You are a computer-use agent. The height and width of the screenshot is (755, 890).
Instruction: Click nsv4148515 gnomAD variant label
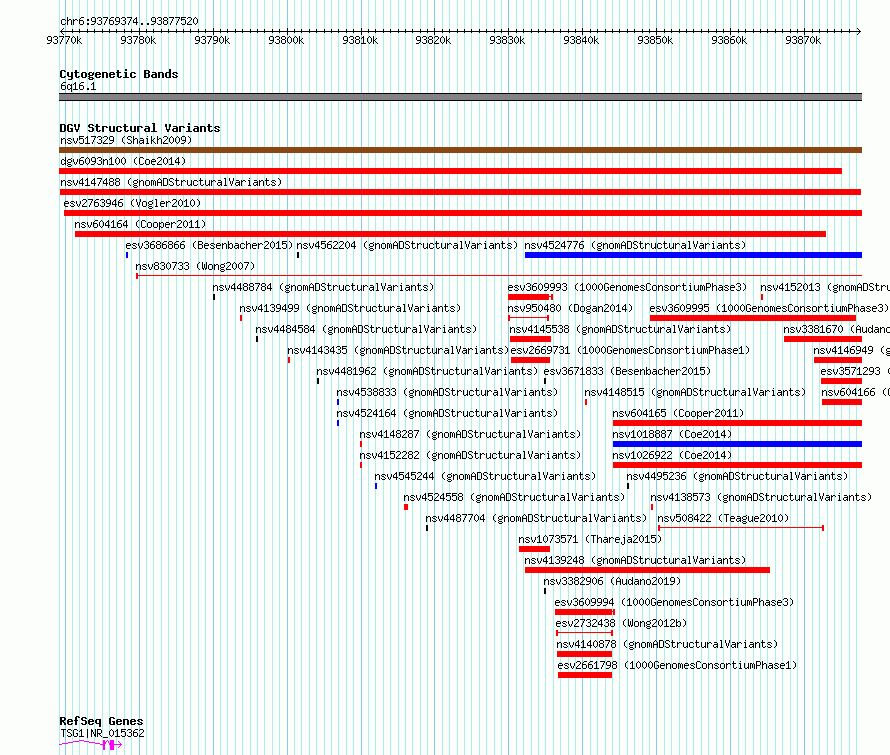(x=695, y=392)
